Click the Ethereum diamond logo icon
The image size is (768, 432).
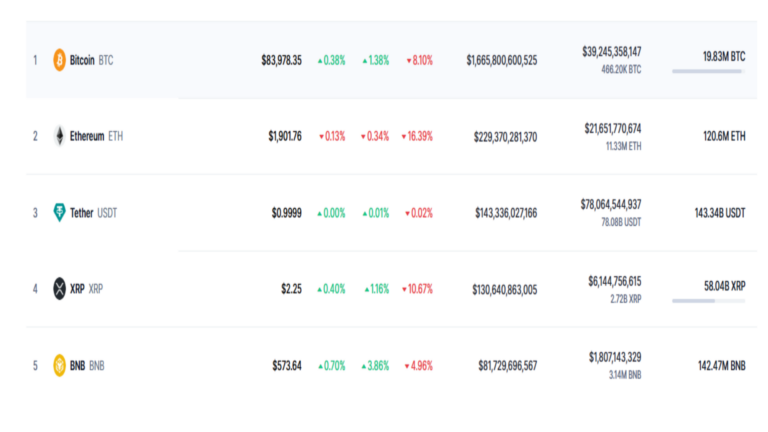tap(60, 136)
